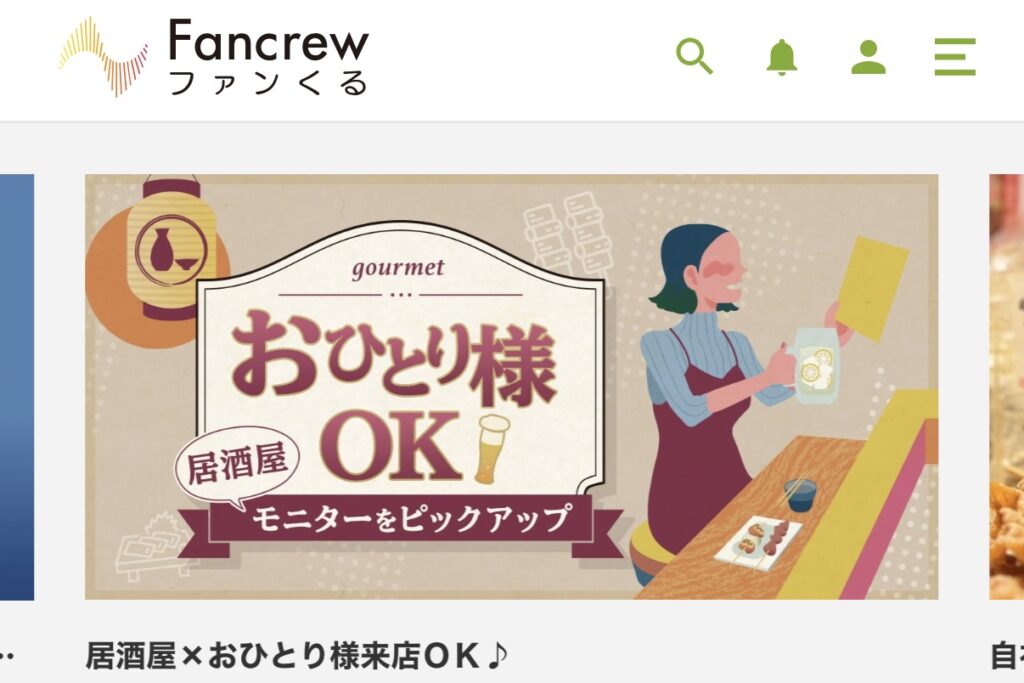Click the partially visible caption at right edge
The image size is (1024, 683).
[1007, 656]
